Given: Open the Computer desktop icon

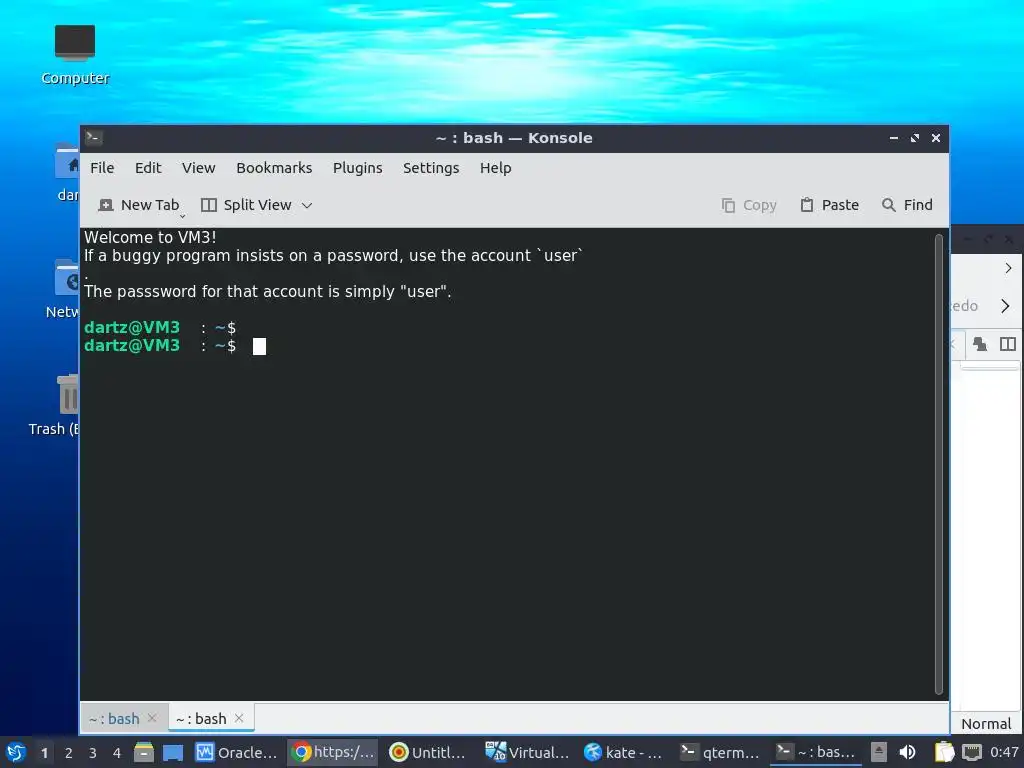Looking at the screenshot, I should tap(75, 55).
